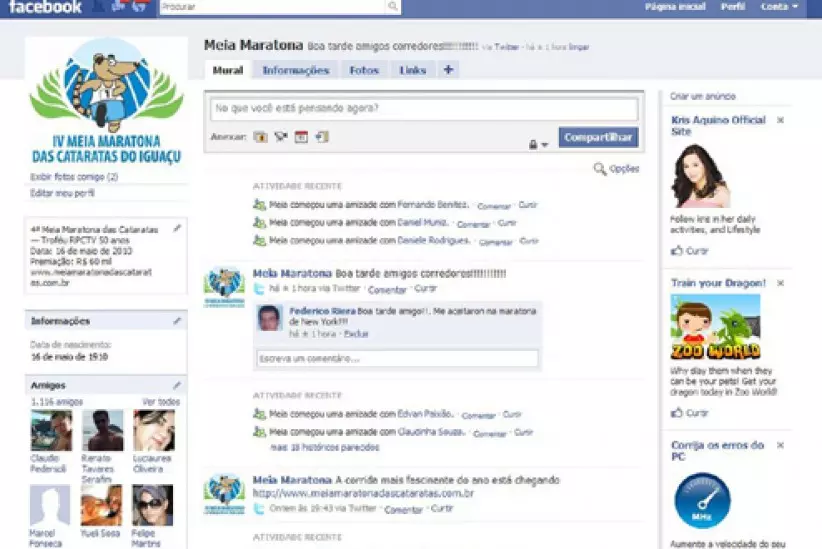Click the attach event calendar icon
The width and height of the screenshot is (822, 549).
[x=300, y=137]
